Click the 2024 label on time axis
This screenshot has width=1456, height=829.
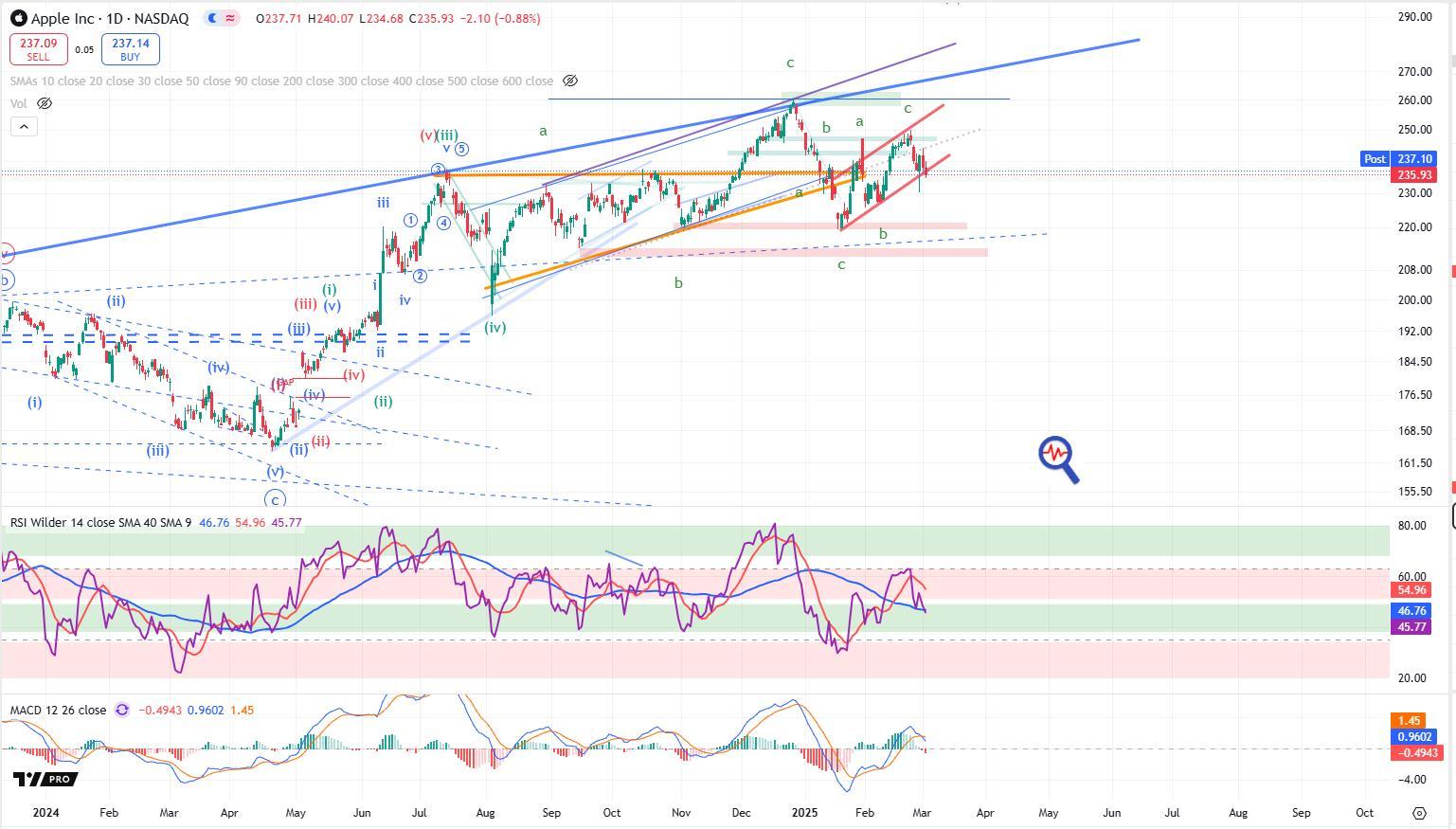tap(45, 813)
